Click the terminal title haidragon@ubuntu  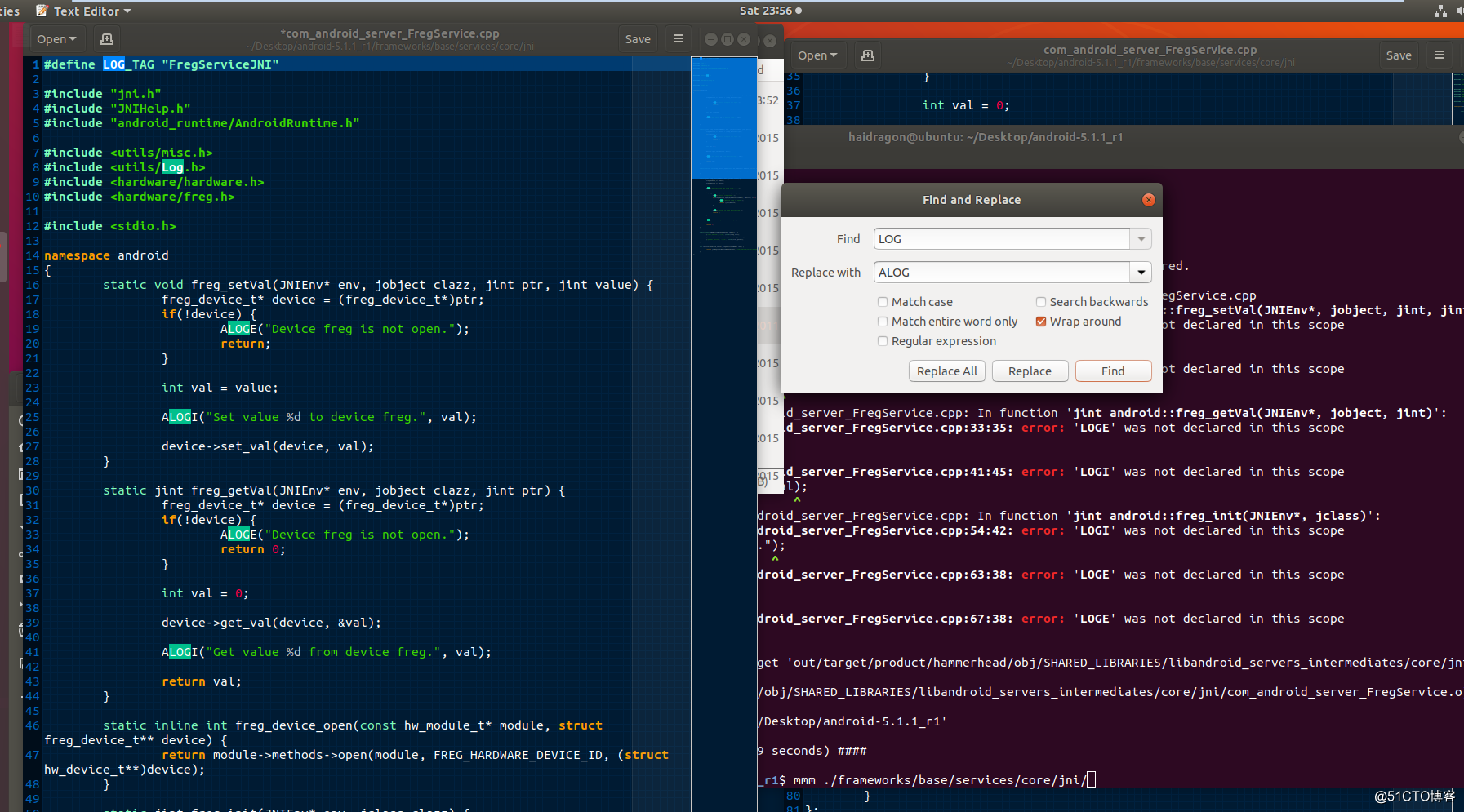pos(986,137)
